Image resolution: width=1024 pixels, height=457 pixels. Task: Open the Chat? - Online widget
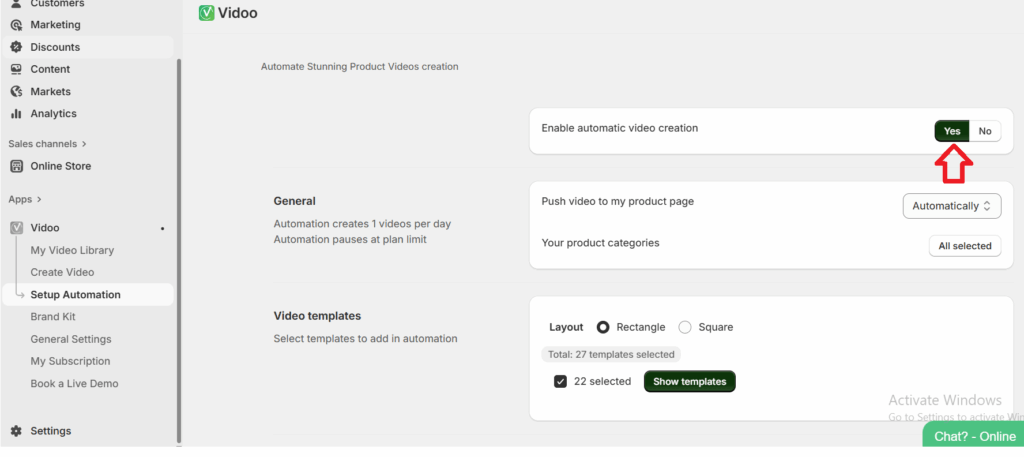pyautogui.click(x=974, y=436)
